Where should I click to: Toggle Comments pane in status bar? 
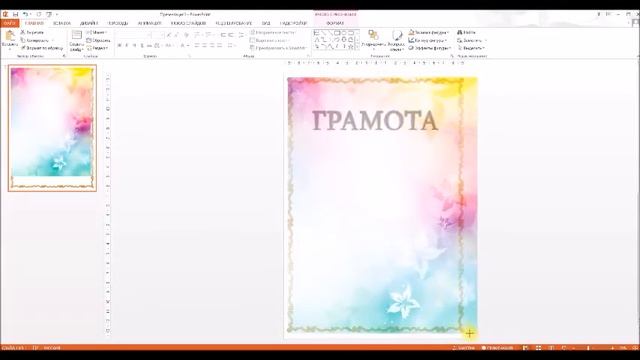click(x=497, y=348)
